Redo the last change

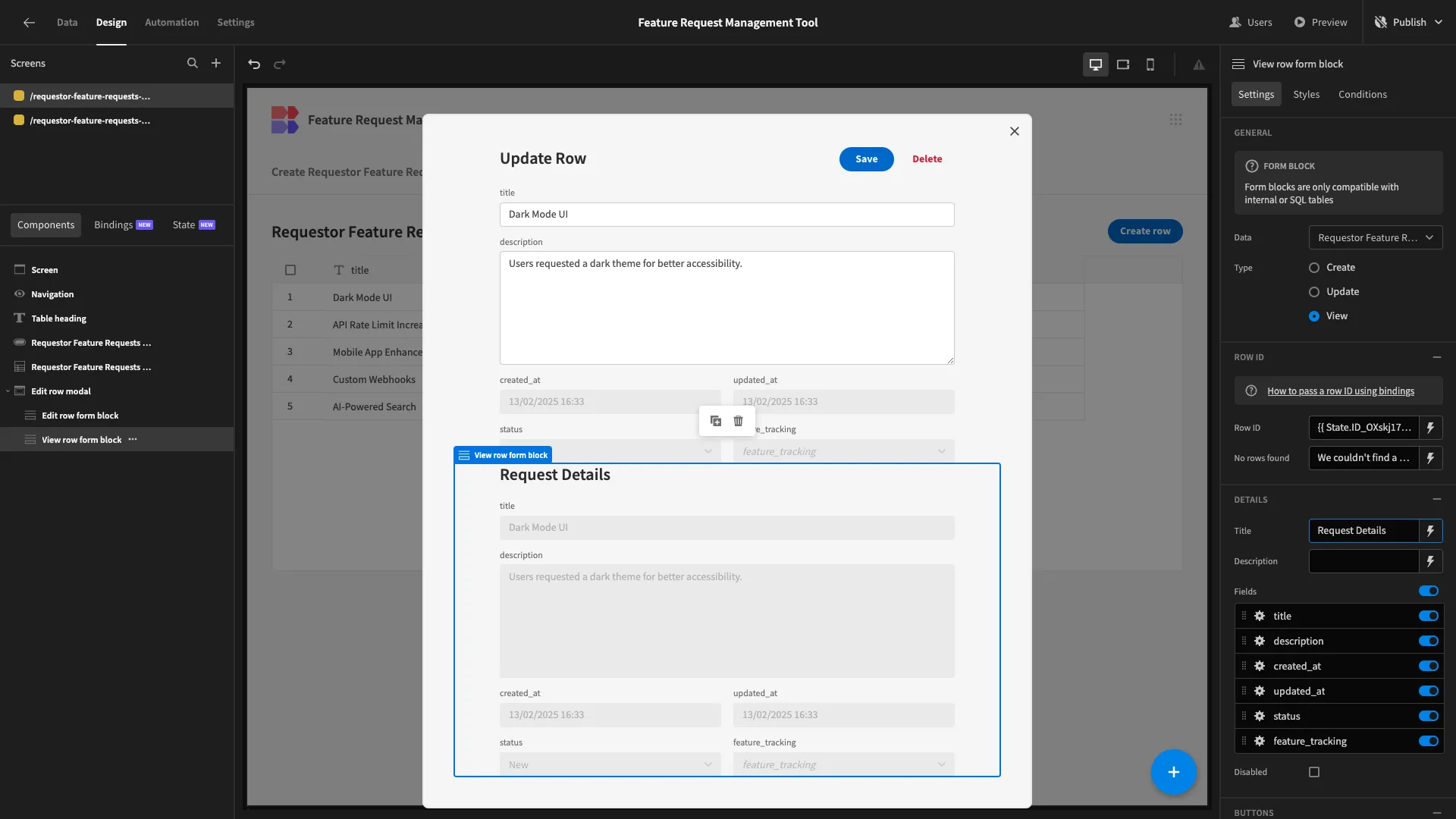tap(280, 64)
